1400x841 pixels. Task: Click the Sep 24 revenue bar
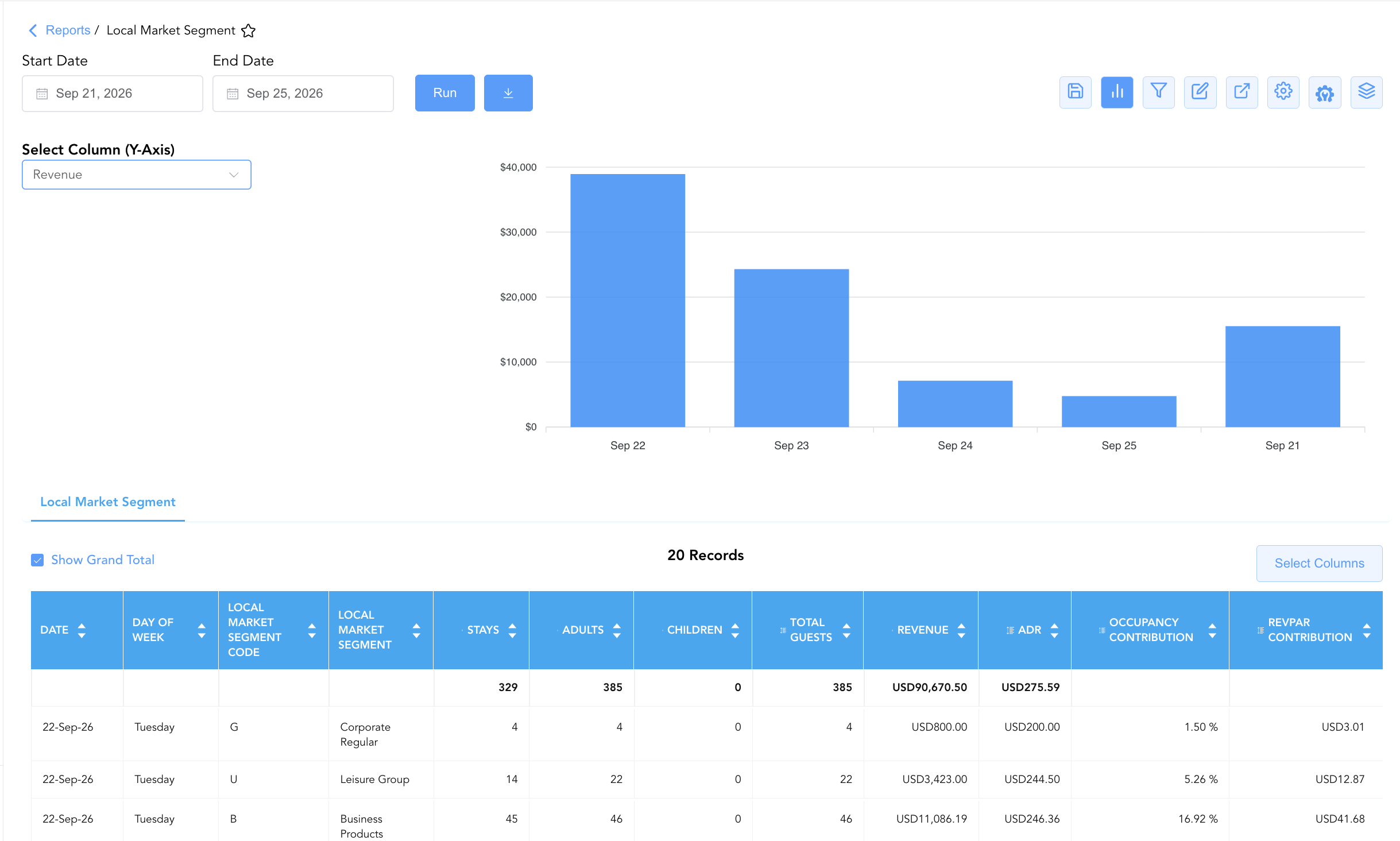click(955, 404)
